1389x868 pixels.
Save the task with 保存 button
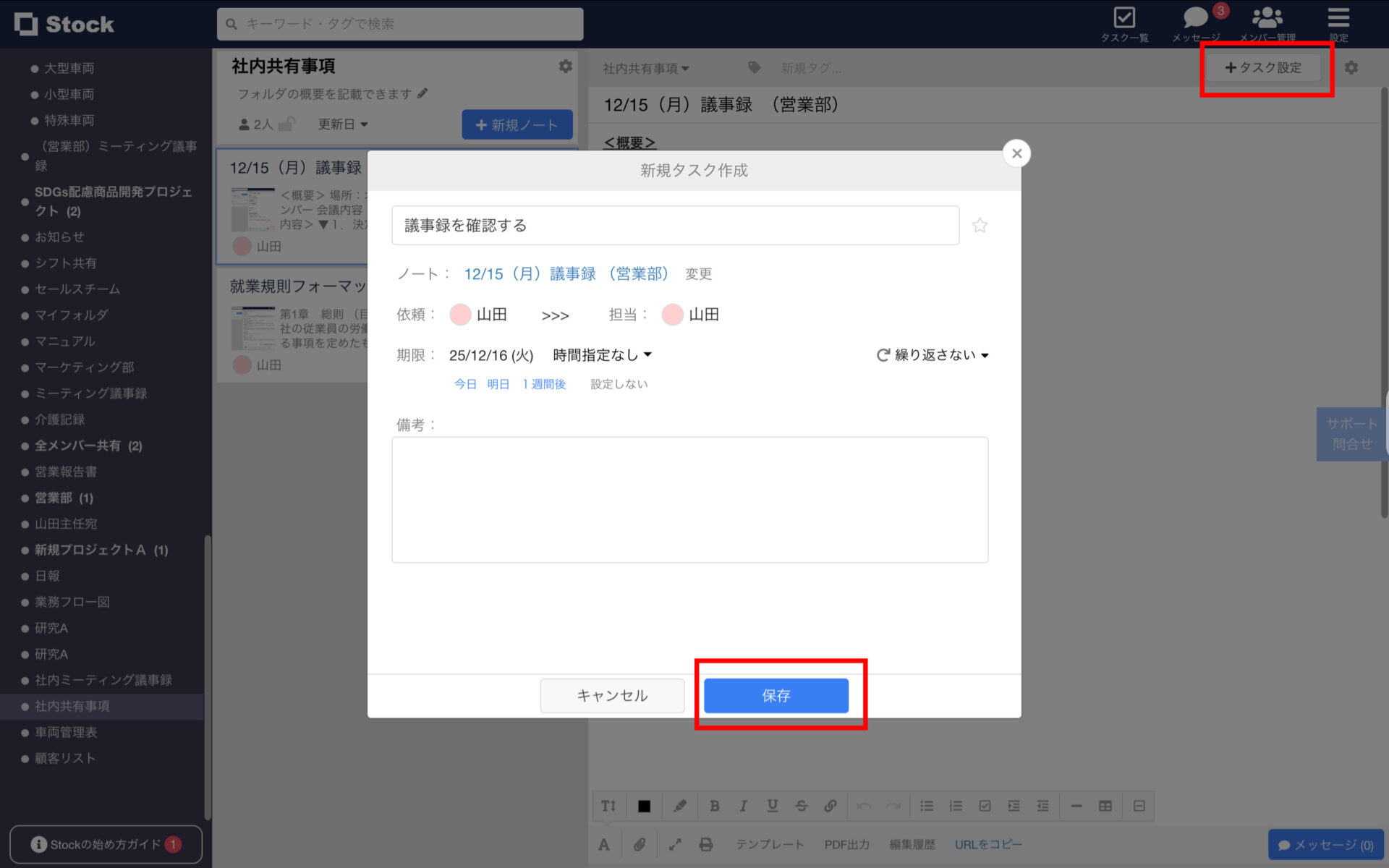point(776,695)
